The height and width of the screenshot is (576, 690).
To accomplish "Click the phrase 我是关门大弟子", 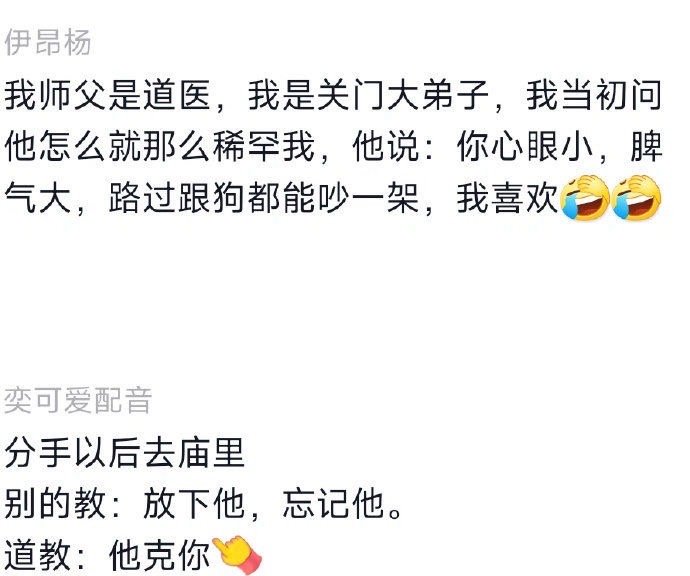I will (369, 95).
